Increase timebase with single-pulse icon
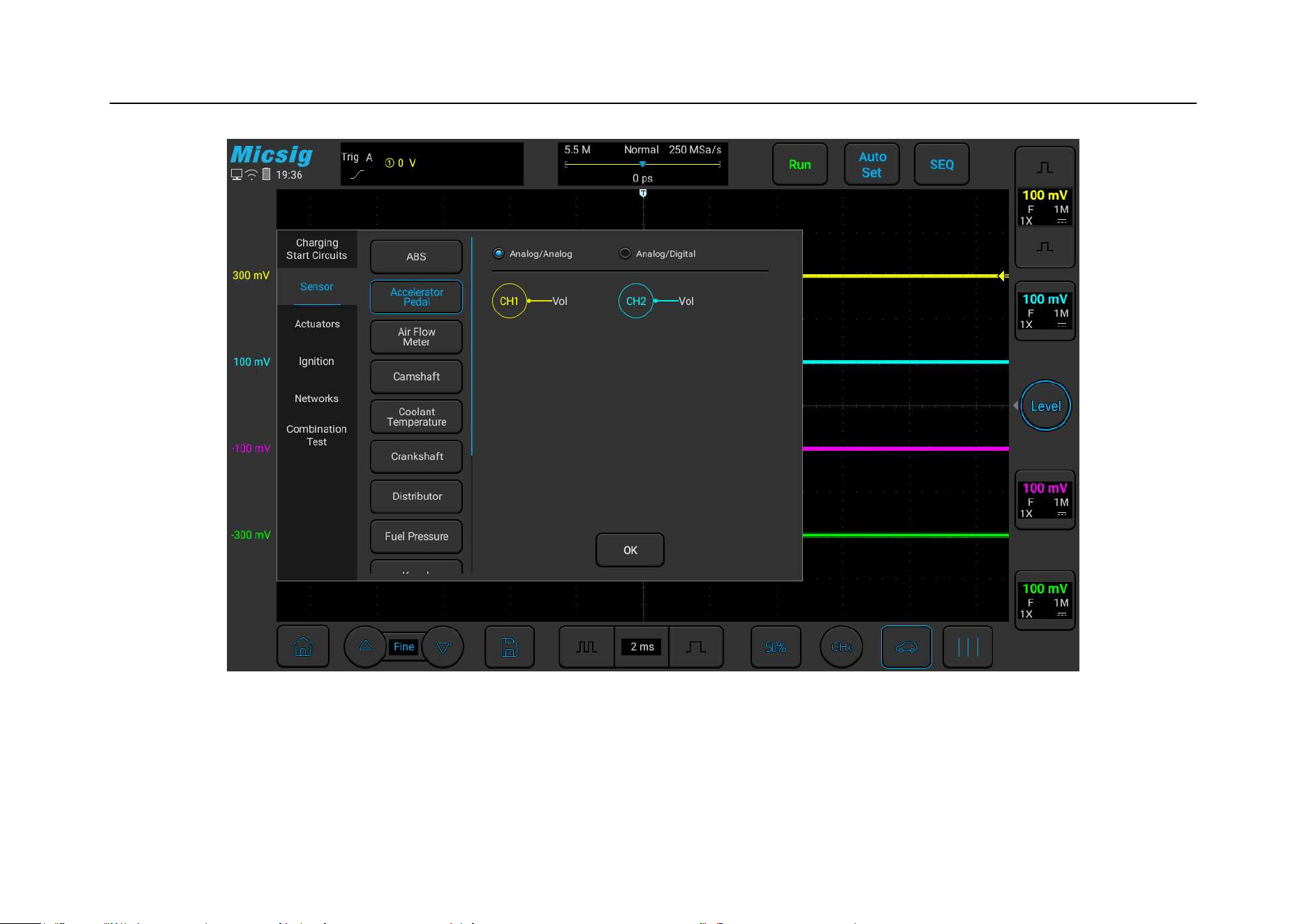Image resolution: width=1307 pixels, height=924 pixels. (x=695, y=647)
